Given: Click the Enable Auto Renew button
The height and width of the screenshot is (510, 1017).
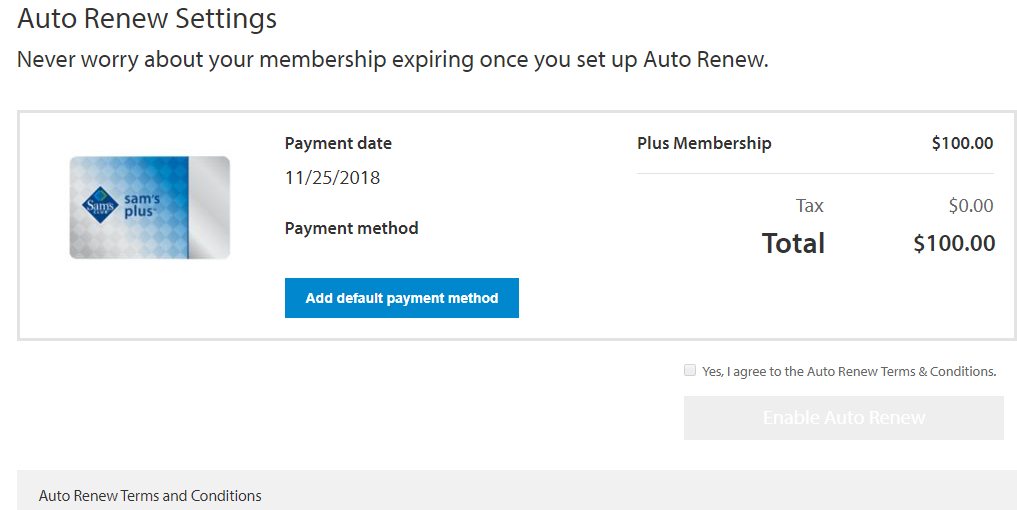Looking at the screenshot, I should click(843, 418).
